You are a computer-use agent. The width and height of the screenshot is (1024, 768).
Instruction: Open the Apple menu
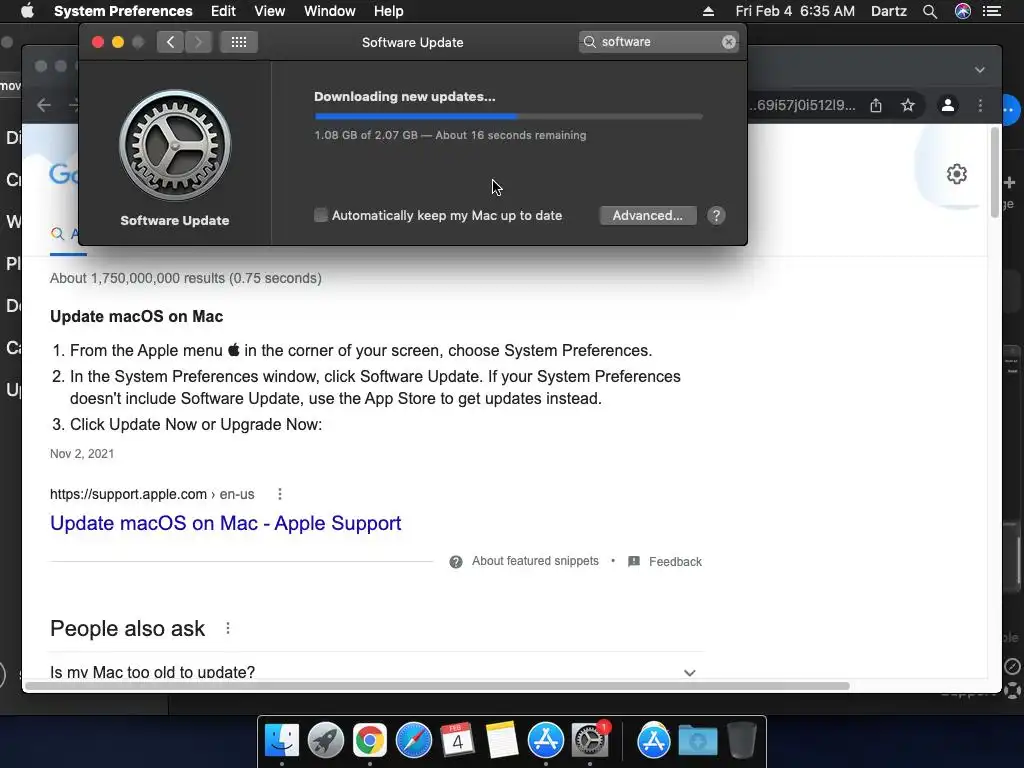(27, 11)
